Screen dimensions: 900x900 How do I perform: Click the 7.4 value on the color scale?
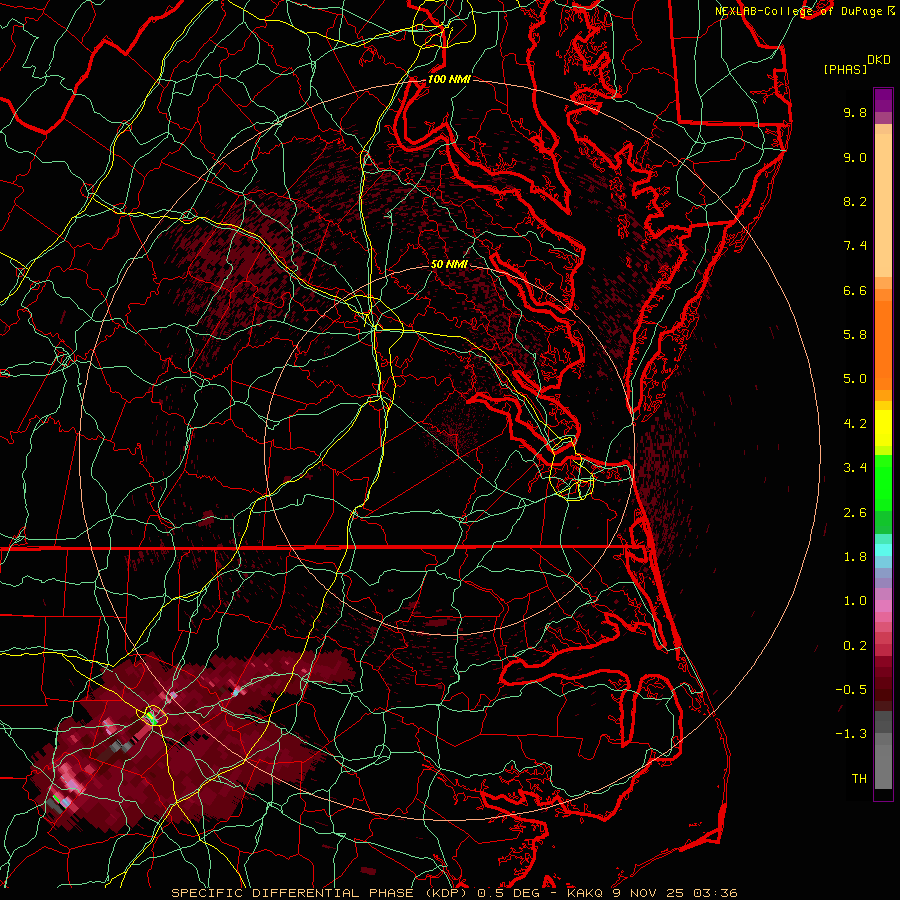[x=855, y=246]
